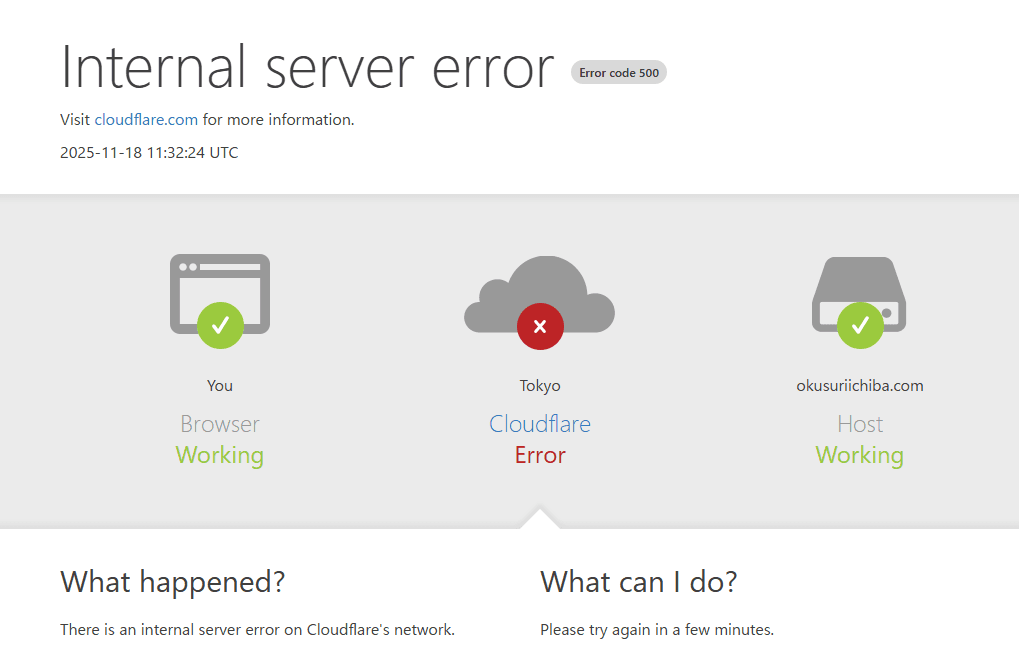Open the cloudflare.com link

pyautogui.click(x=146, y=120)
